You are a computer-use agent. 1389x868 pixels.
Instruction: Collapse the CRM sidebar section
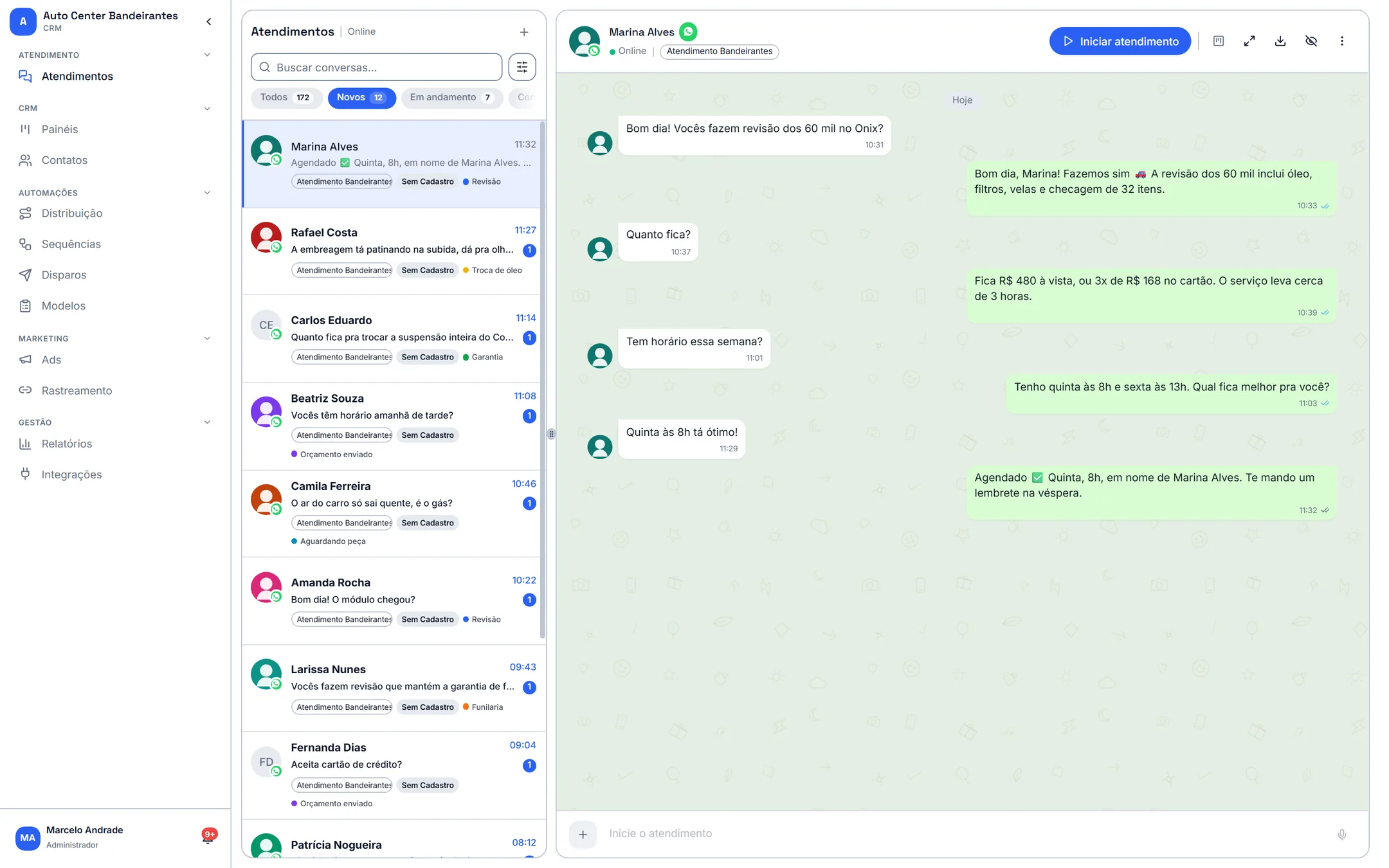coord(207,109)
